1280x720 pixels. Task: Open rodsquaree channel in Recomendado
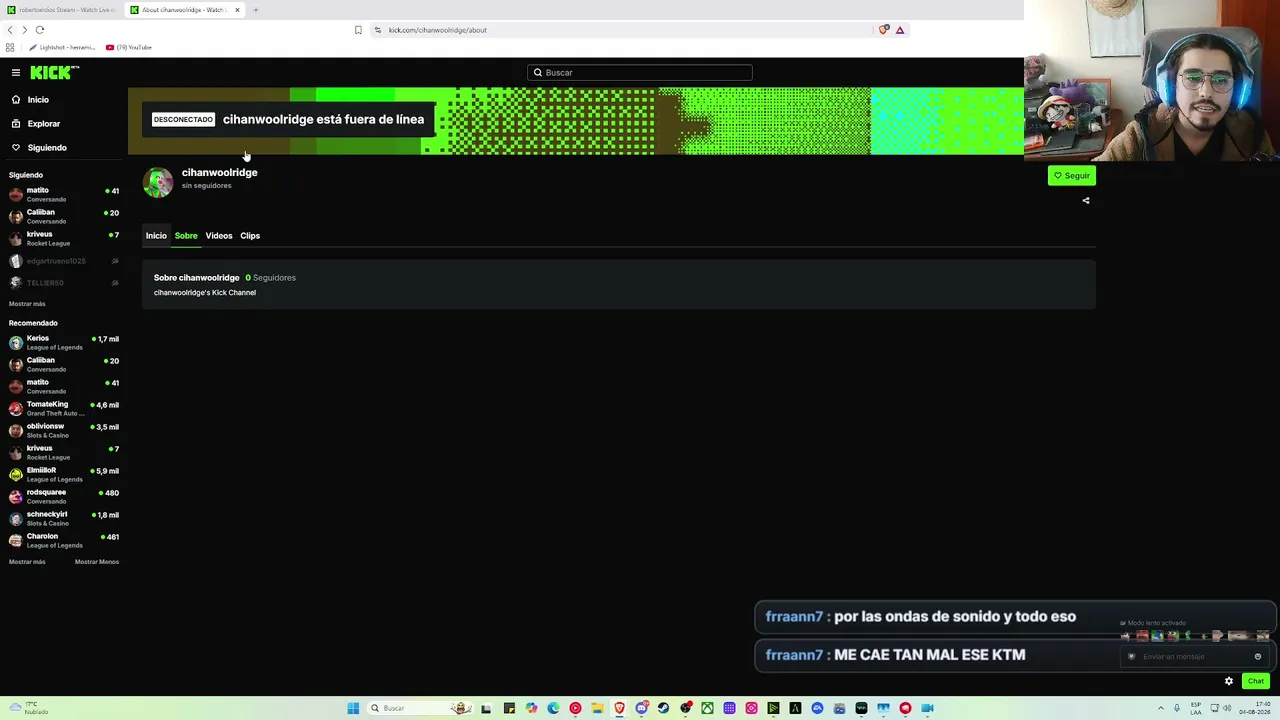64,496
